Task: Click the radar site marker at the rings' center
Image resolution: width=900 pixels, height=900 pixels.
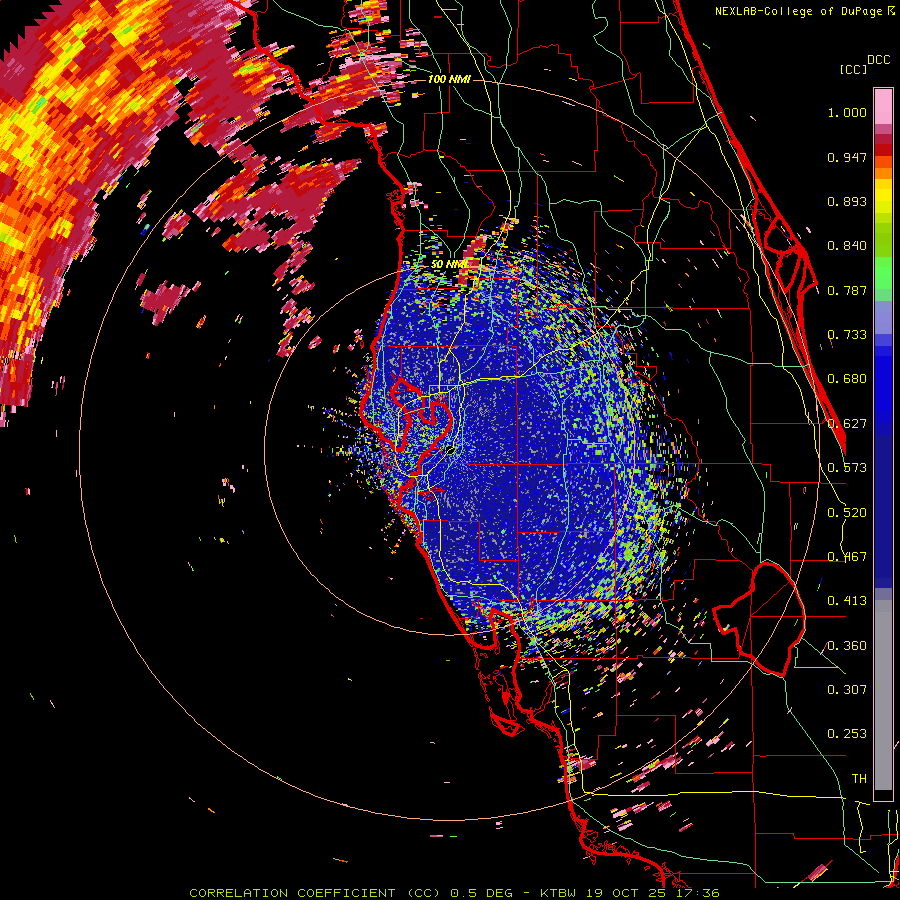Action: pyautogui.click(x=451, y=450)
